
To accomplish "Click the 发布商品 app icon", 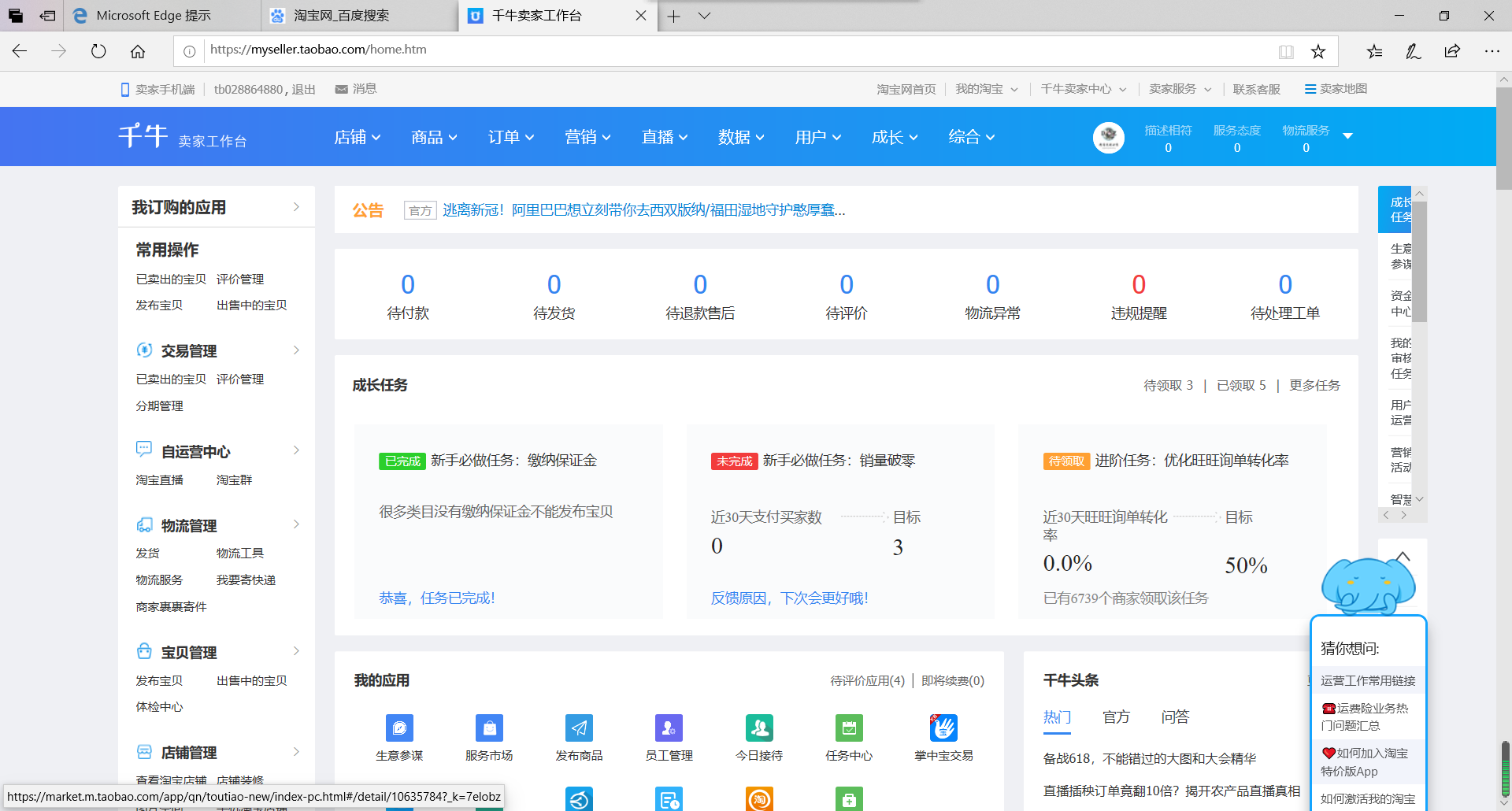I will (579, 728).
